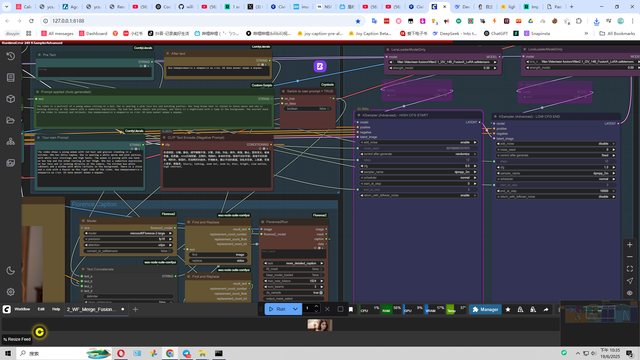Toggle link visibility eye icon
Screen dimensions: 640x360
coord(630,293)
